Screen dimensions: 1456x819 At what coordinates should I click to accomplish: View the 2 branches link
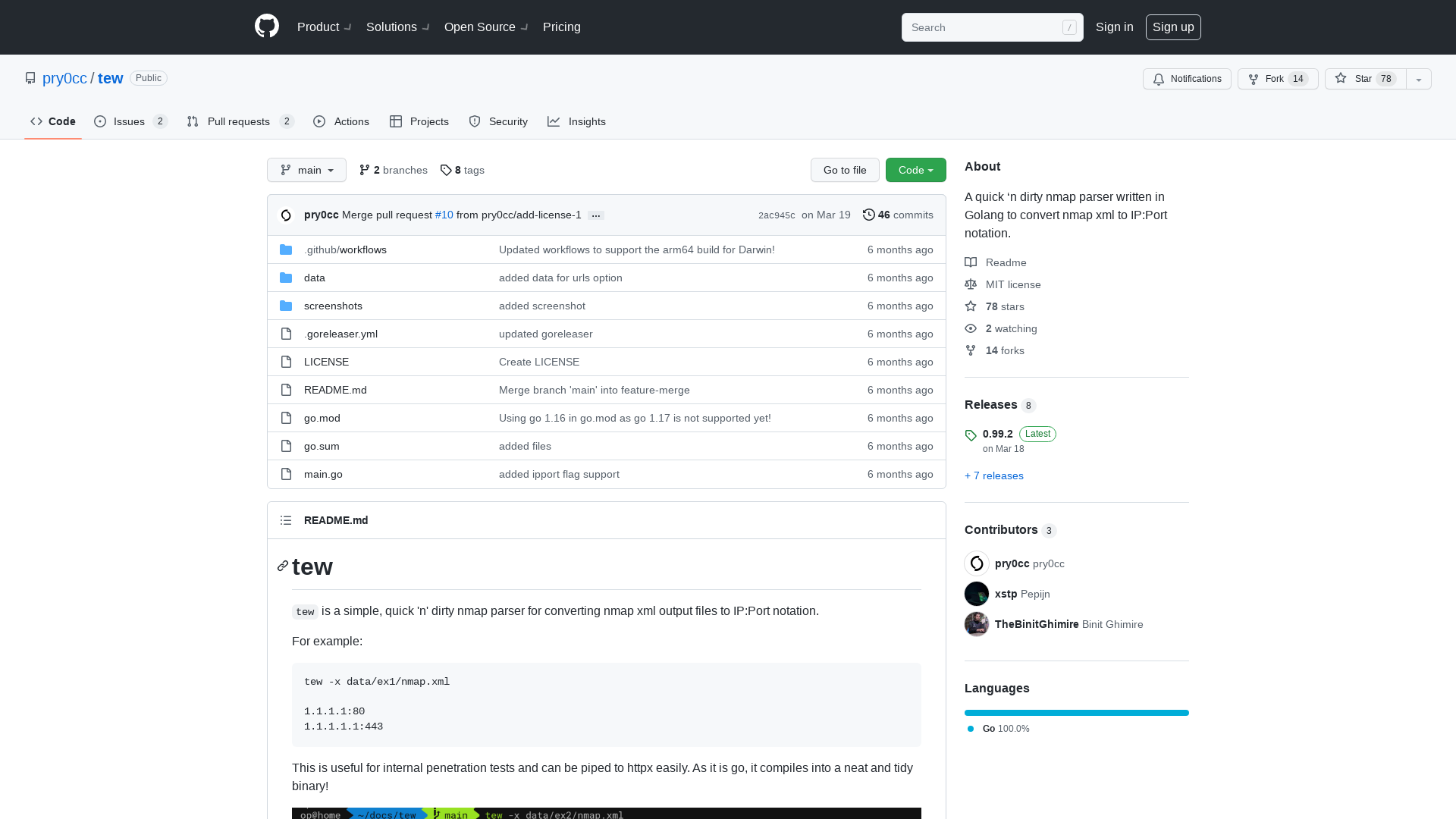[x=393, y=170]
